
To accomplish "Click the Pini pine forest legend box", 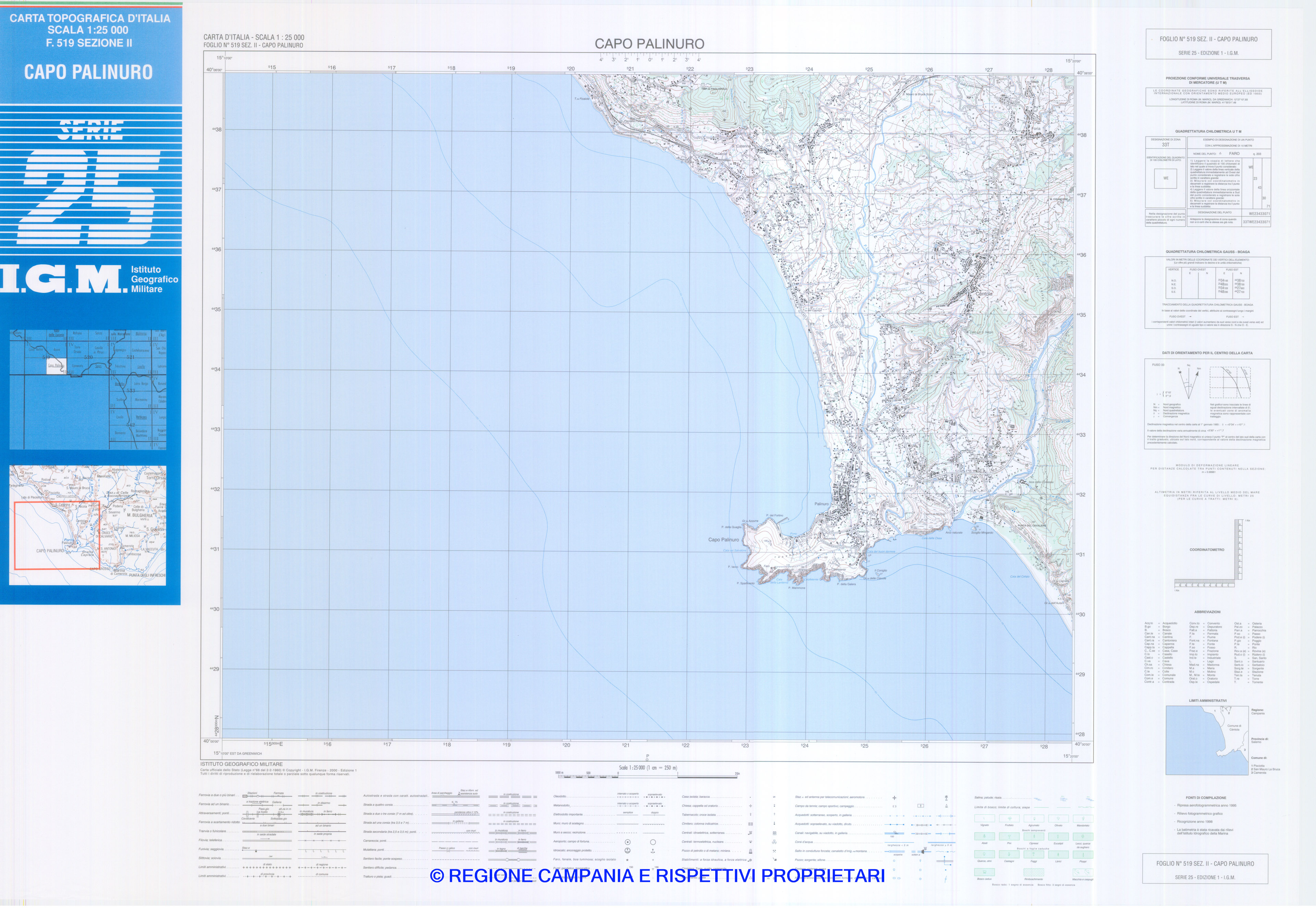I will tap(1010, 837).
